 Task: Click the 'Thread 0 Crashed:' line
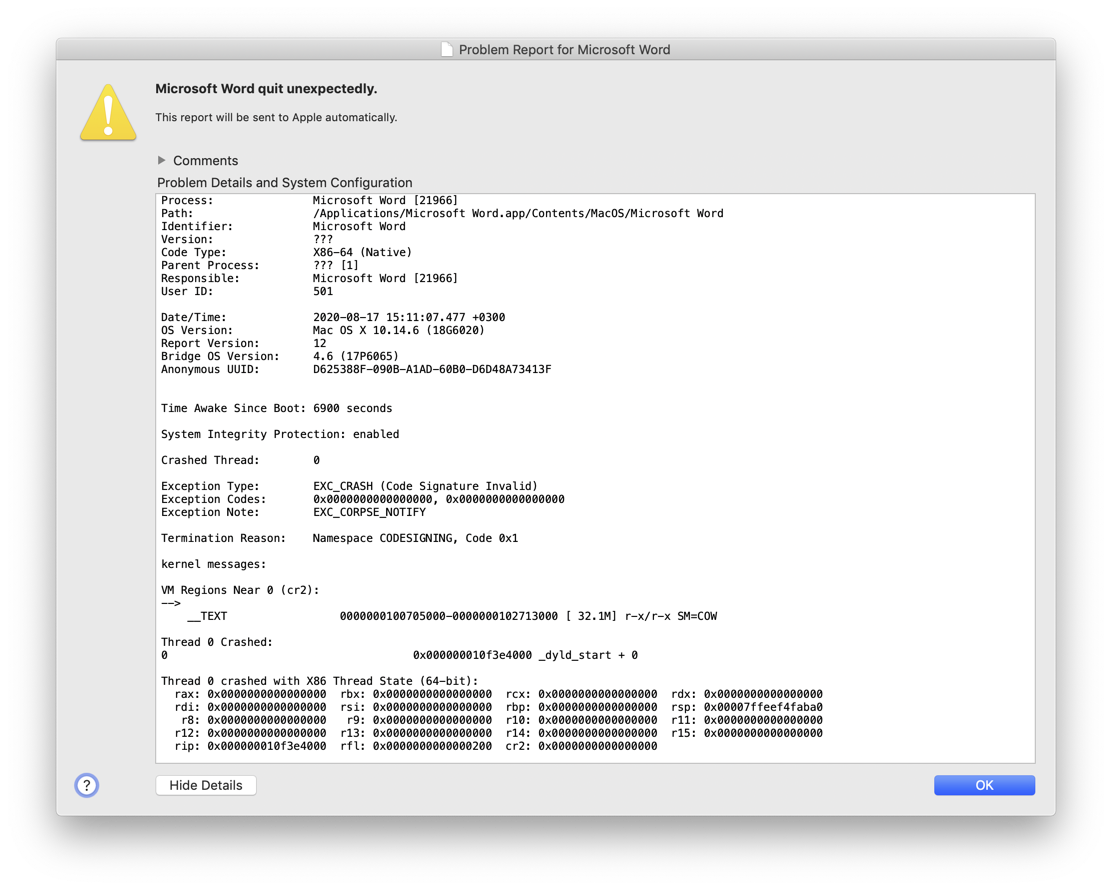[217, 642]
